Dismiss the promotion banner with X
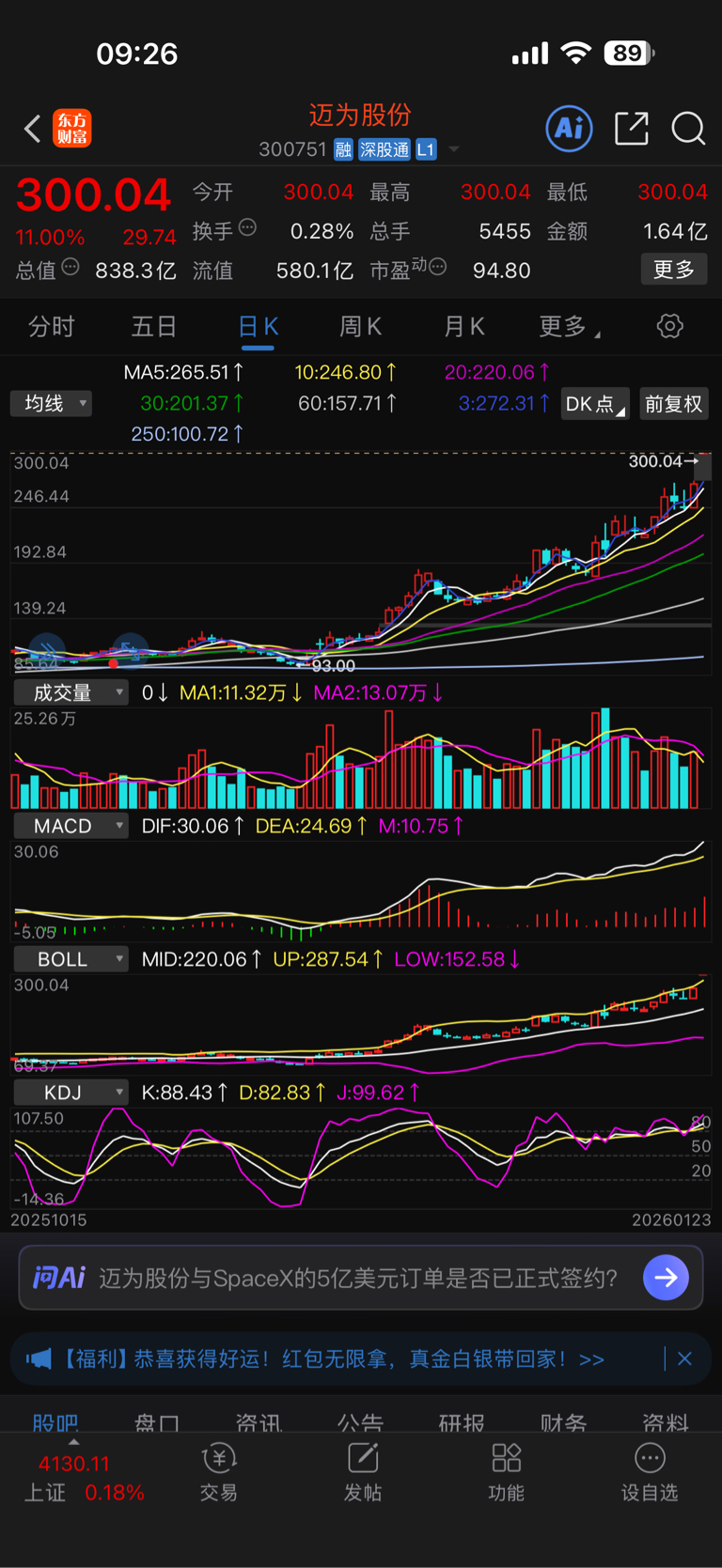The height and width of the screenshot is (1568, 722). pyautogui.click(x=684, y=1358)
